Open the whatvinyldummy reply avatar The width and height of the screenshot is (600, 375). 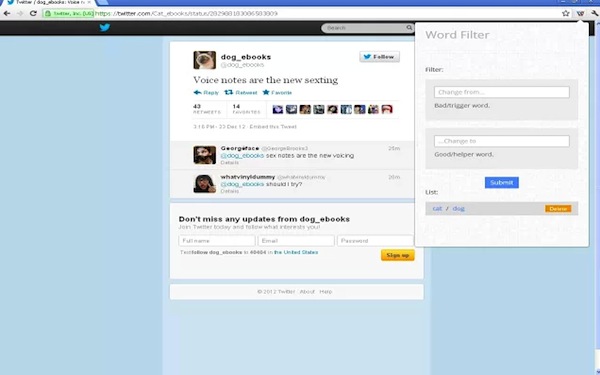[x=204, y=184]
